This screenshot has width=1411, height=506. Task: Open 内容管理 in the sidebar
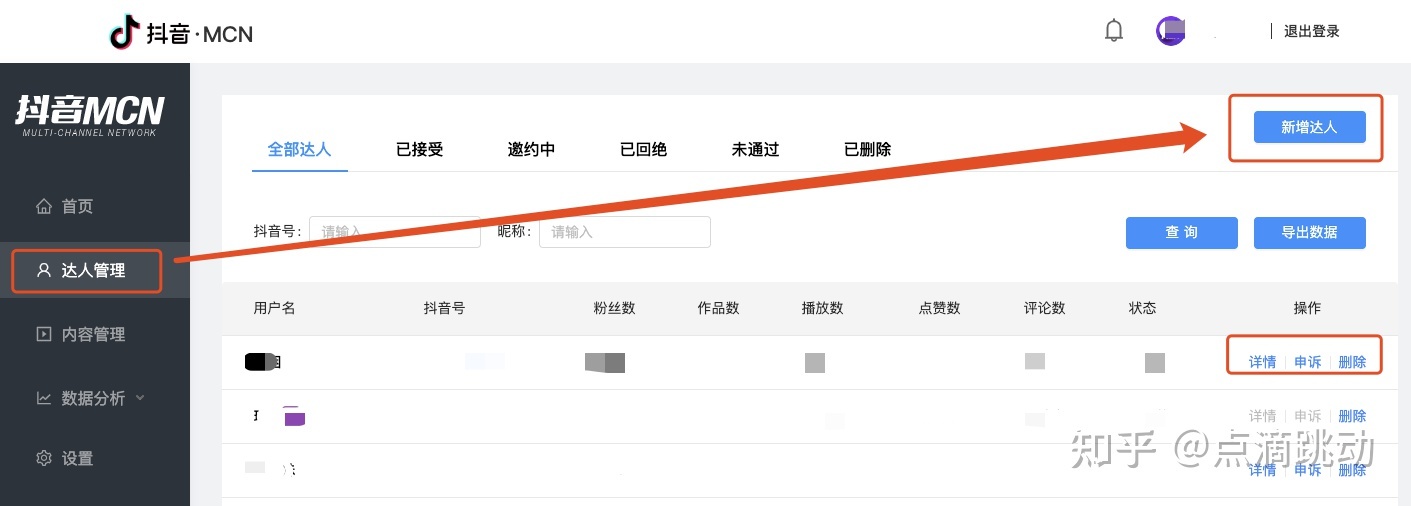[94, 334]
